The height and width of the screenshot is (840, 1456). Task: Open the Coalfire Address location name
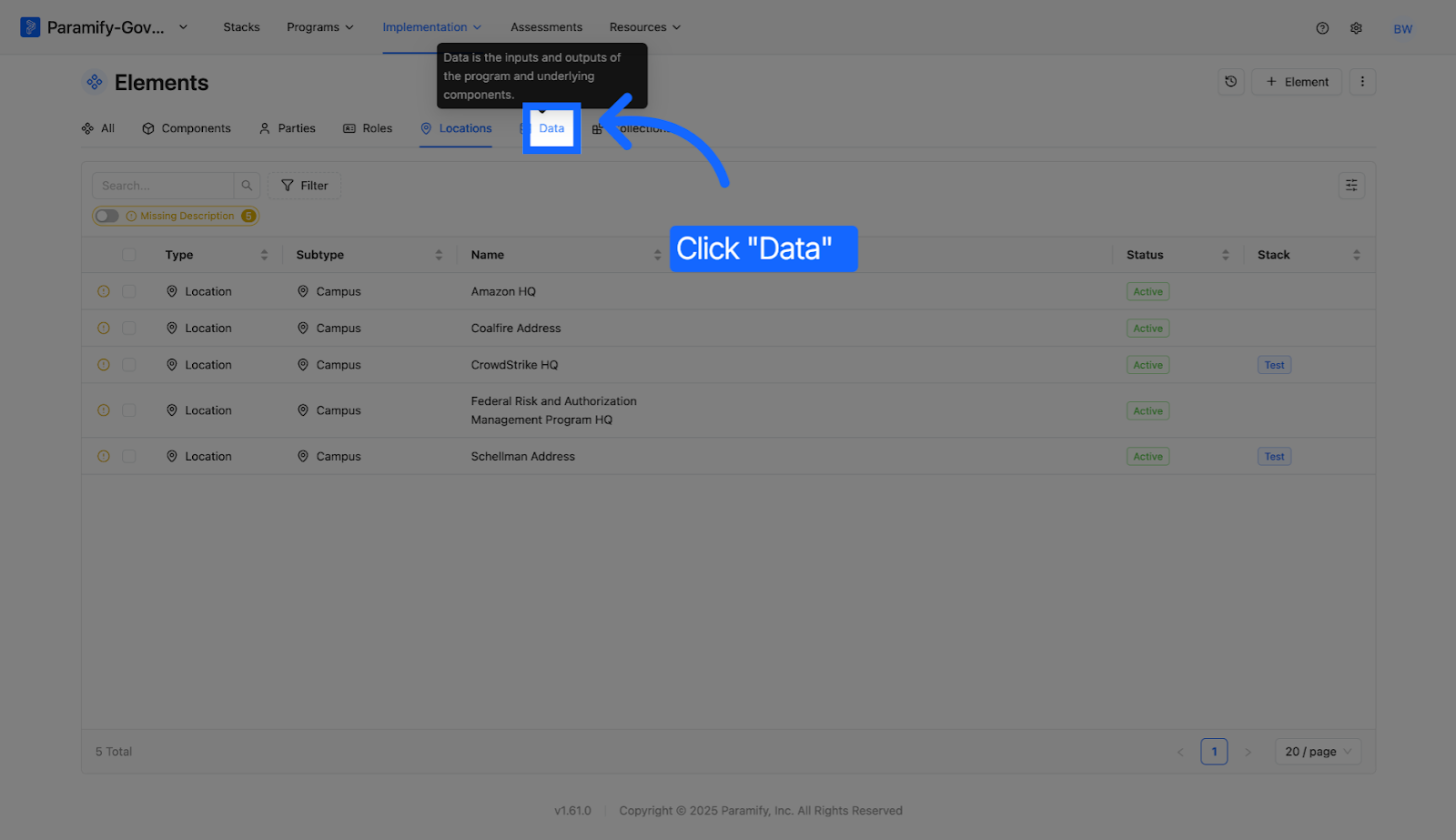[516, 329]
